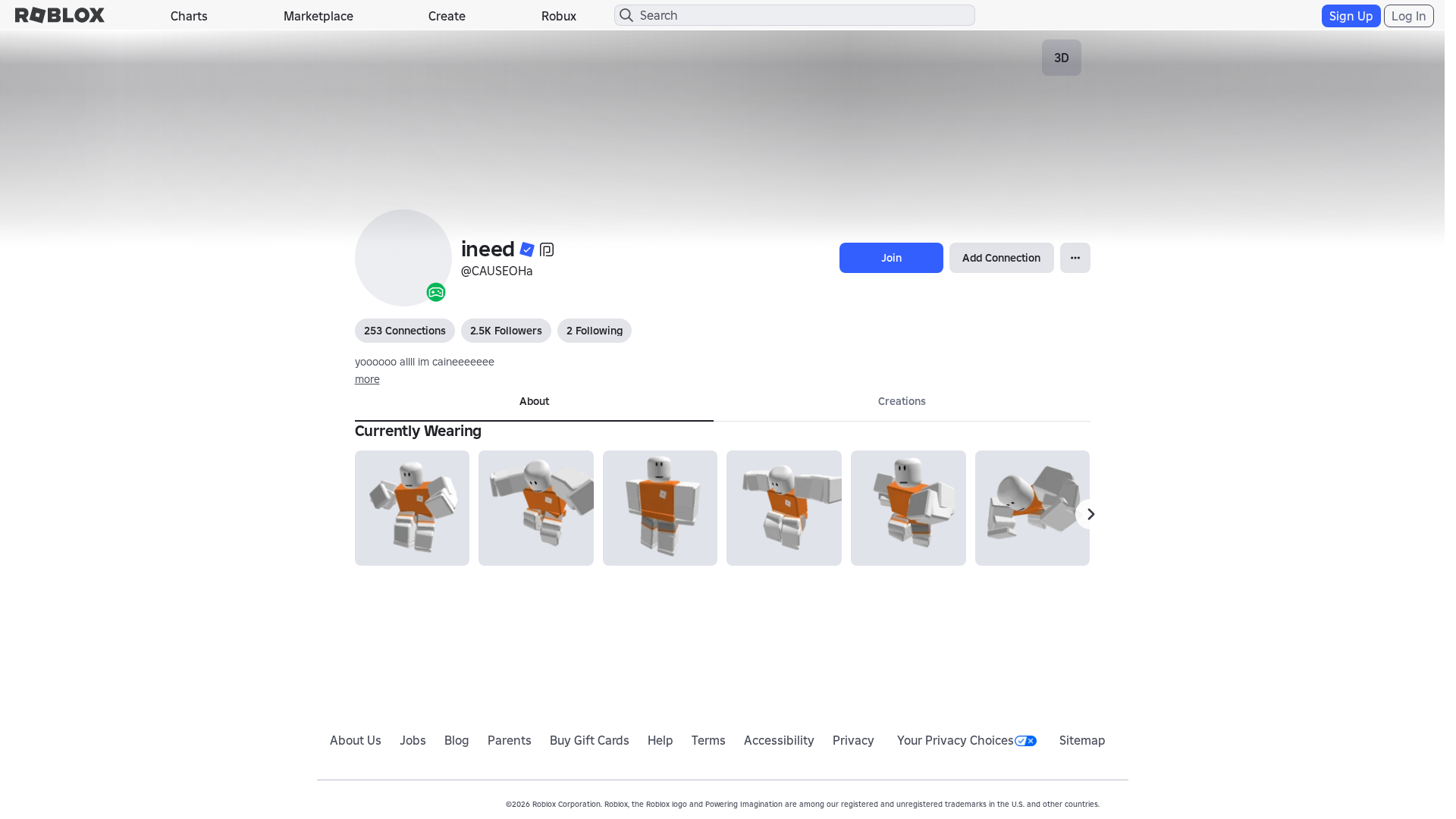This screenshot has height=819, width=1456.
Task: Open the 2.5K Followers pill
Action: [506, 331]
